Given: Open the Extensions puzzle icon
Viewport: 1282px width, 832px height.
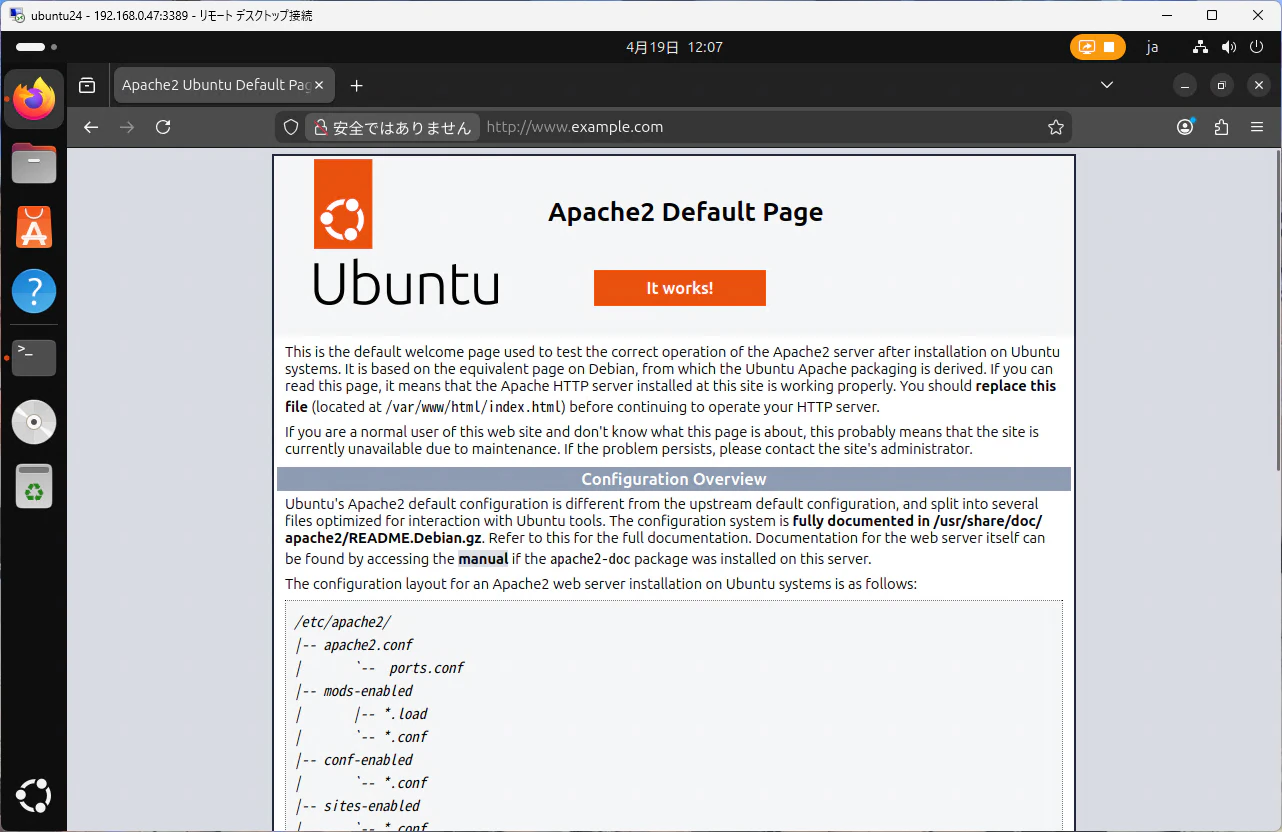Looking at the screenshot, I should pos(1221,127).
